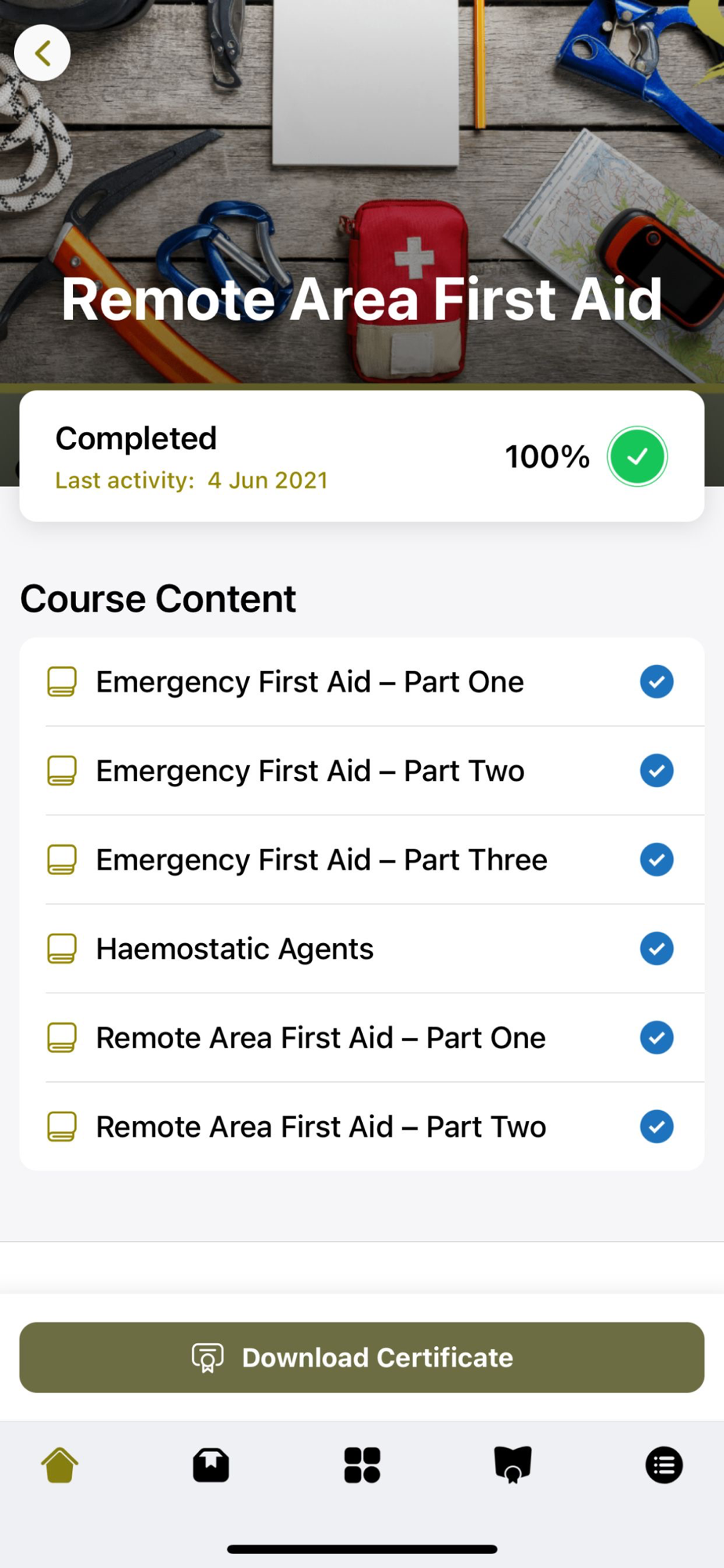Tap the back arrow button
The width and height of the screenshot is (724, 1568).
click(42, 53)
